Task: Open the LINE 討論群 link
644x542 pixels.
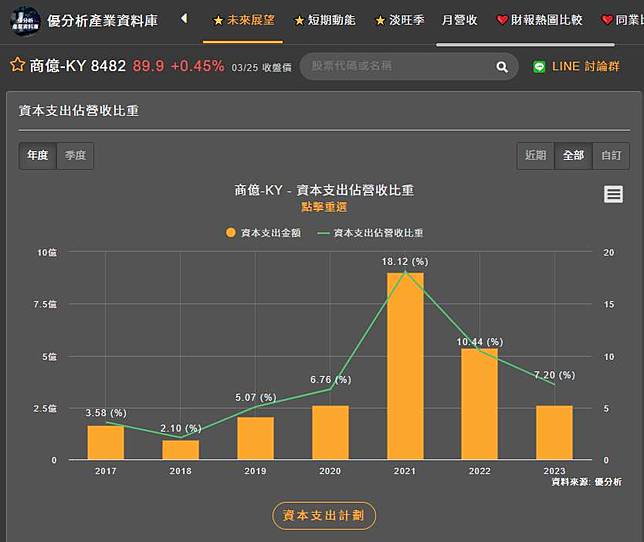Action: pyautogui.click(x=585, y=66)
